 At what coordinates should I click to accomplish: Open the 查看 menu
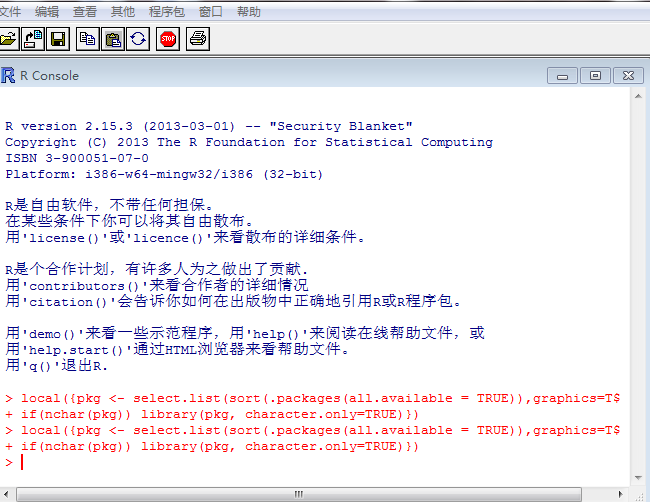click(x=85, y=12)
